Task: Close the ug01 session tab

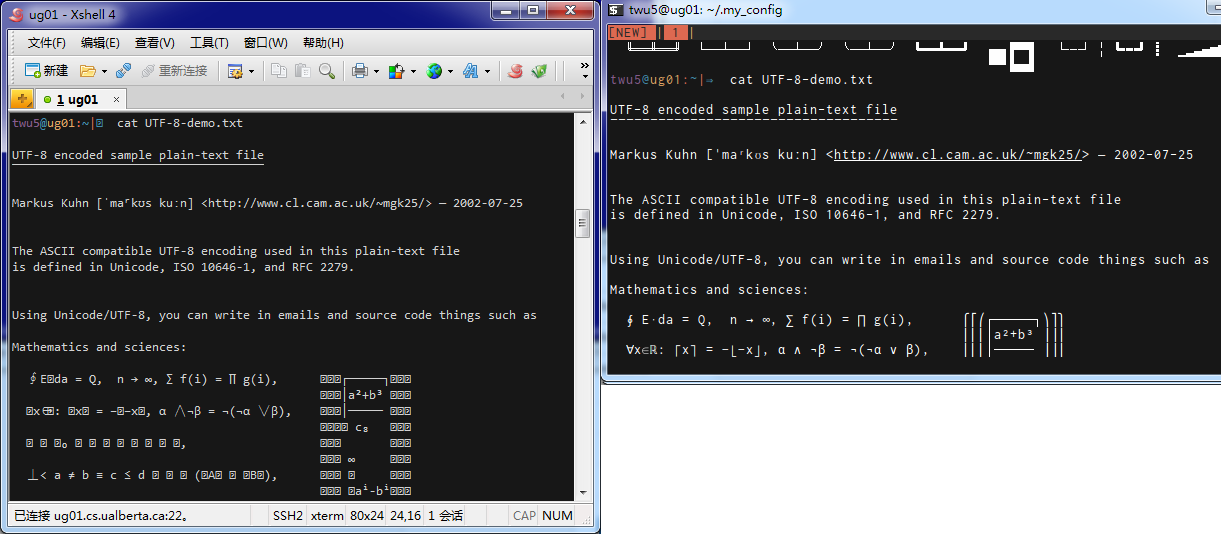Action: coord(116,100)
